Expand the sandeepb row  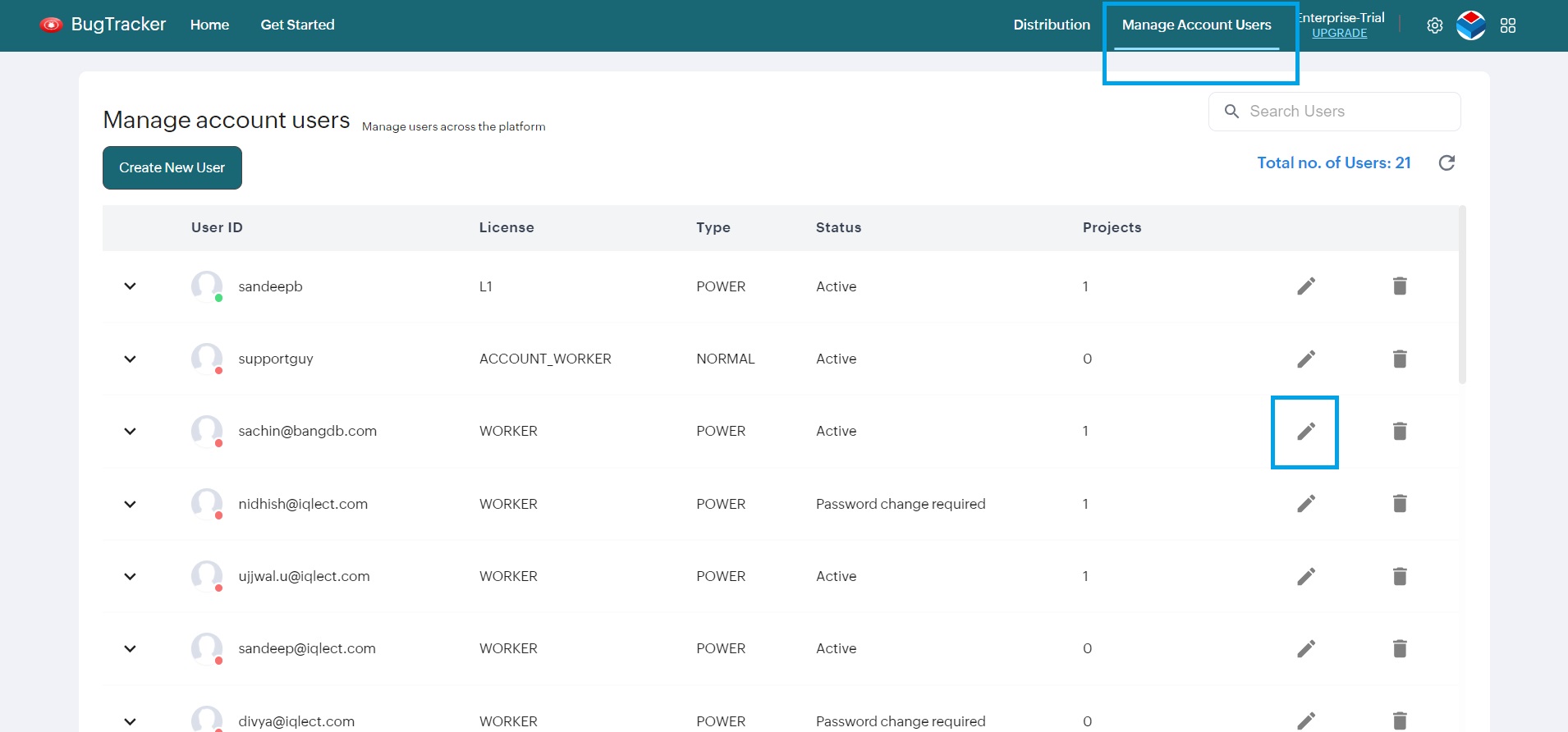point(130,286)
